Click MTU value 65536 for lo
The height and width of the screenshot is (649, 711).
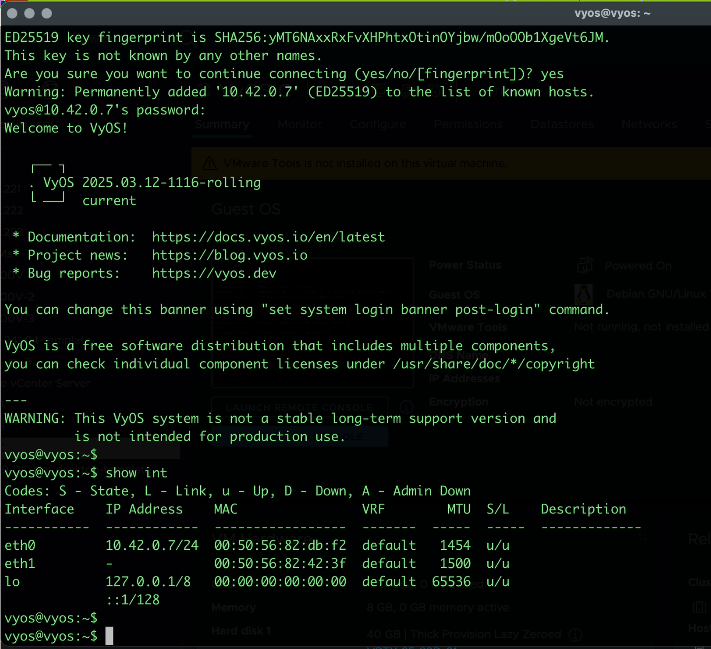(x=451, y=582)
